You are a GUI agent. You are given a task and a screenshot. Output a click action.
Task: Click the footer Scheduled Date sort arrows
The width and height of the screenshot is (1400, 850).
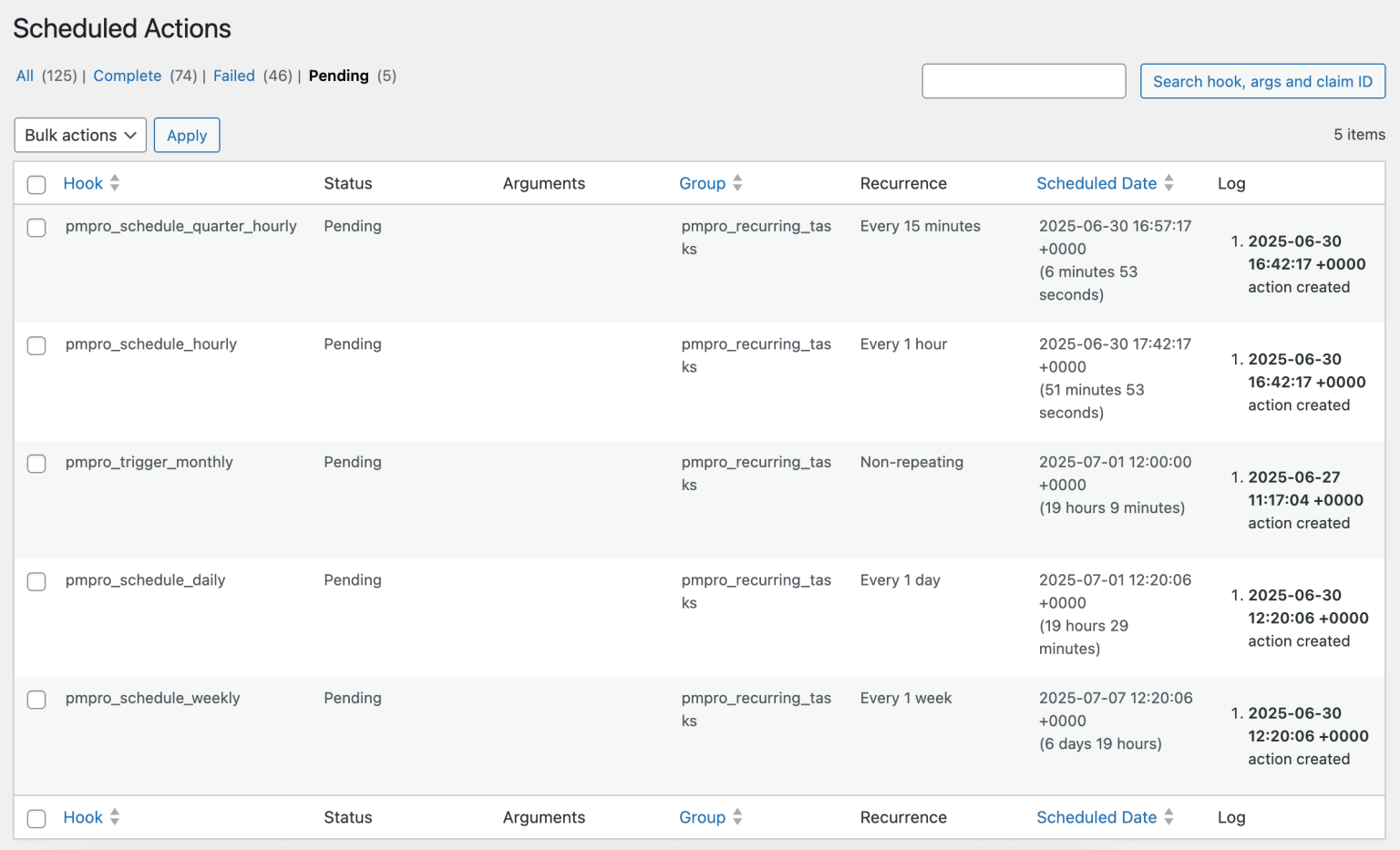[x=1169, y=816]
